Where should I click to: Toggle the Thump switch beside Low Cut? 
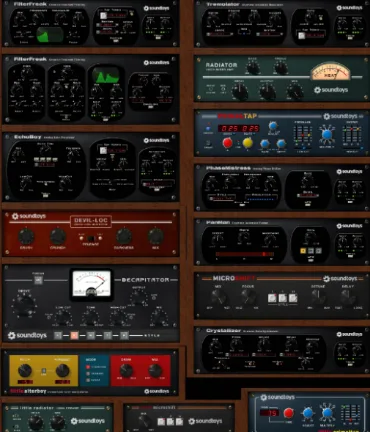click(49, 317)
